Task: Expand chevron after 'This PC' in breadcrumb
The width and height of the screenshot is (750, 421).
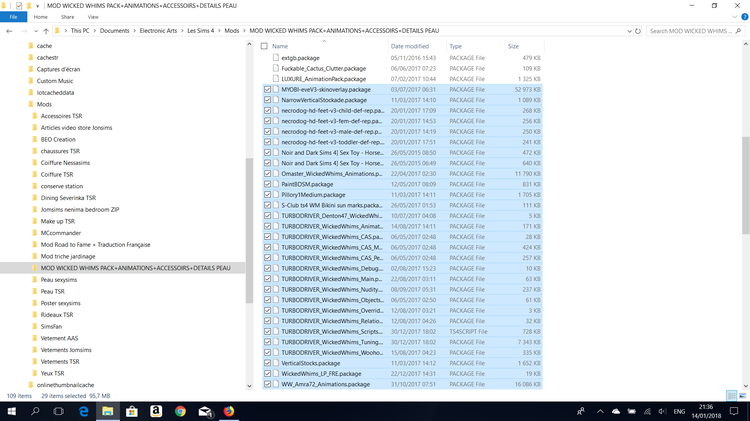Action: (x=95, y=31)
